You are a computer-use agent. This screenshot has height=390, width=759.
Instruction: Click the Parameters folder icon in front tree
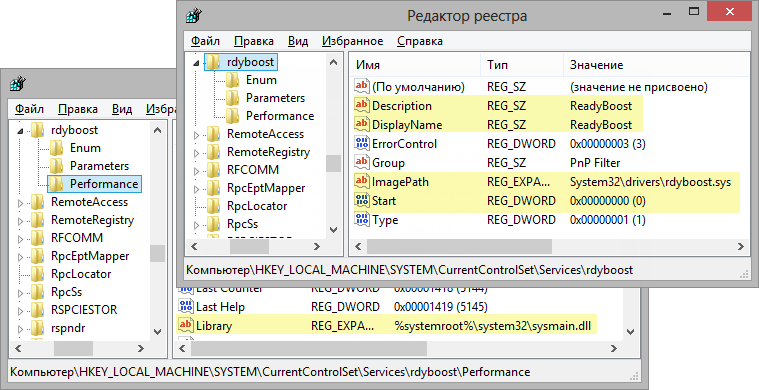coord(233,98)
